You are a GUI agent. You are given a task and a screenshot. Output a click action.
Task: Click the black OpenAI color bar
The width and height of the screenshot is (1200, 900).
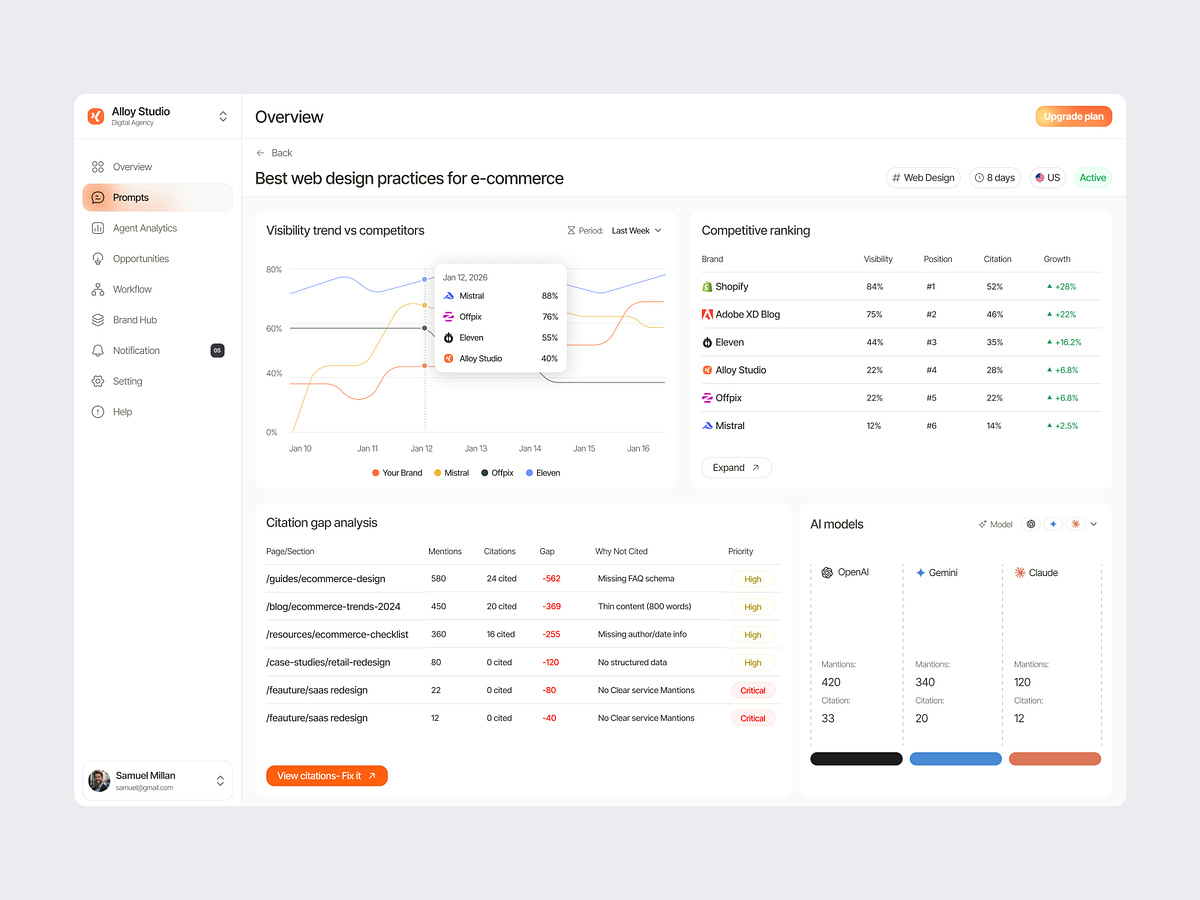tap(856, 759)
